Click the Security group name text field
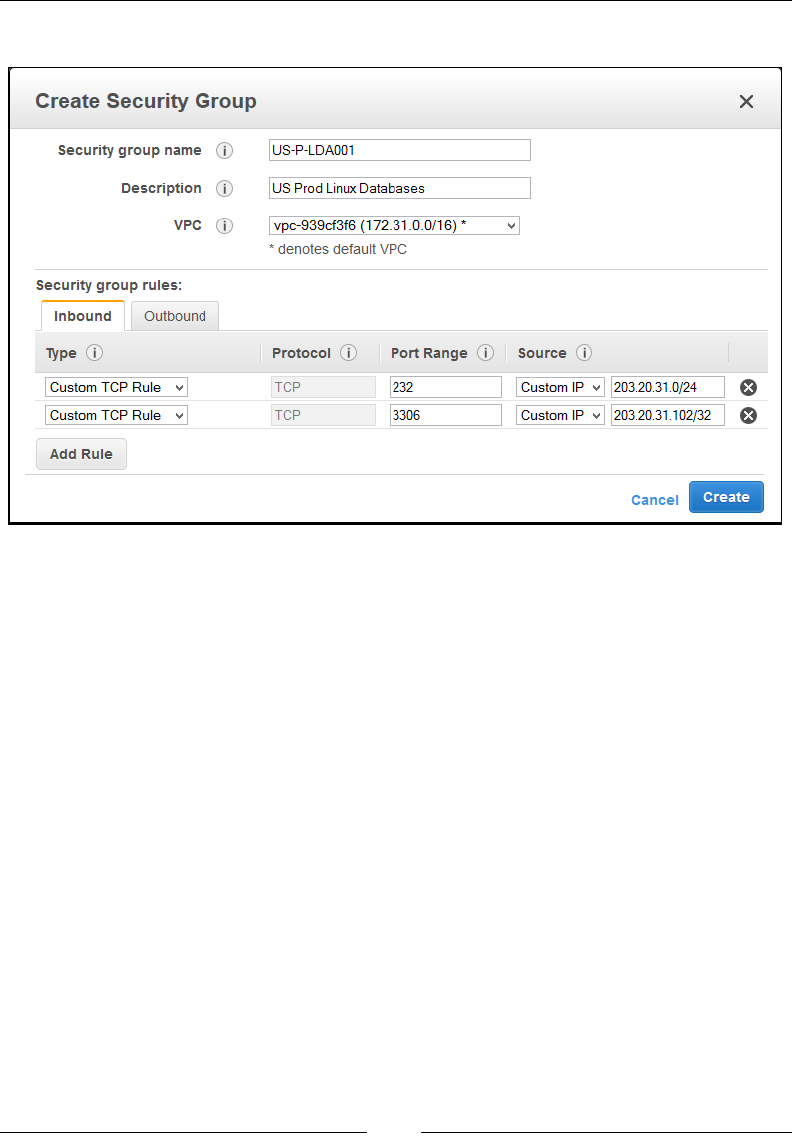Image resolution: width=792 pixels, height=1142 pixels. pos(400,151)
